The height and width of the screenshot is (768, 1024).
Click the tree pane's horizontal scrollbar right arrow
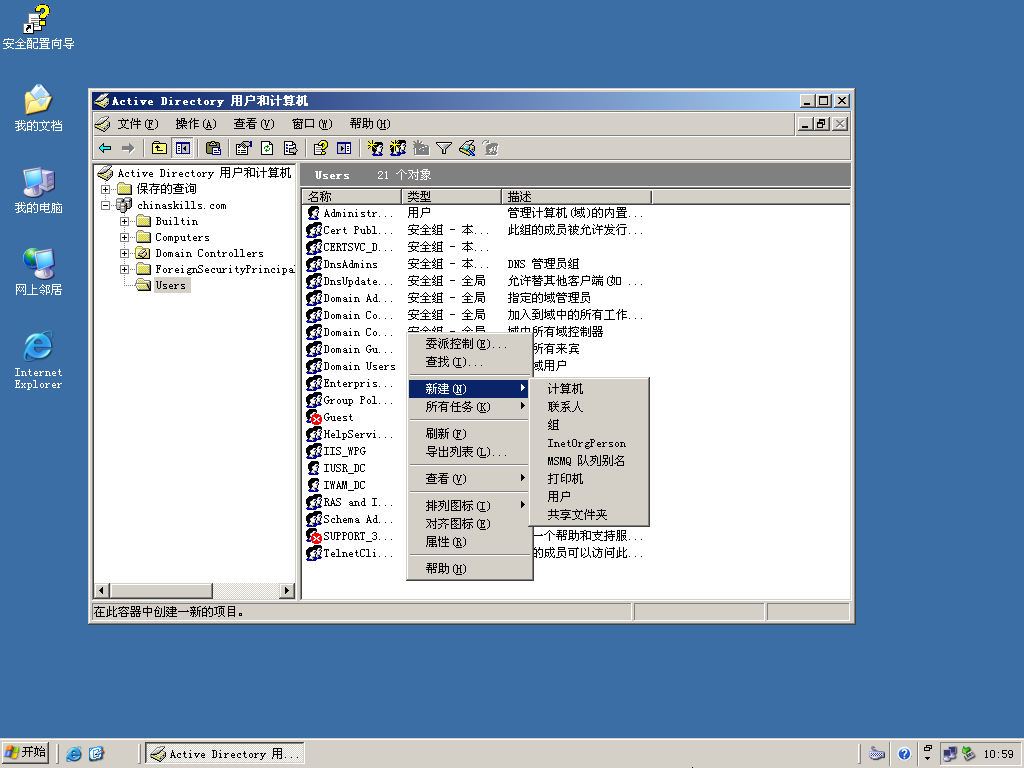287,590
